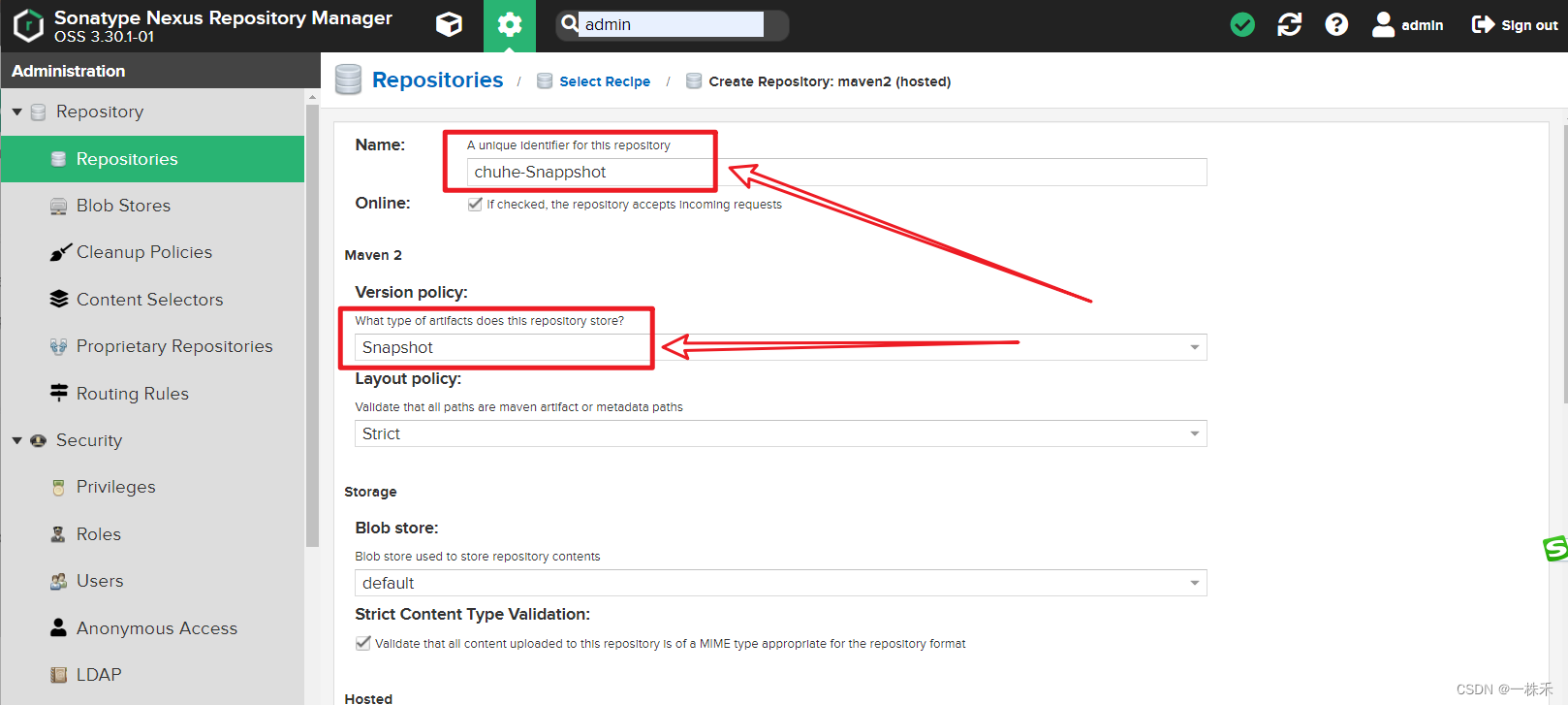Click the search magnifier icon
Image resolution: width=1568 pixels, height=705 pixels.
[570, 23]
